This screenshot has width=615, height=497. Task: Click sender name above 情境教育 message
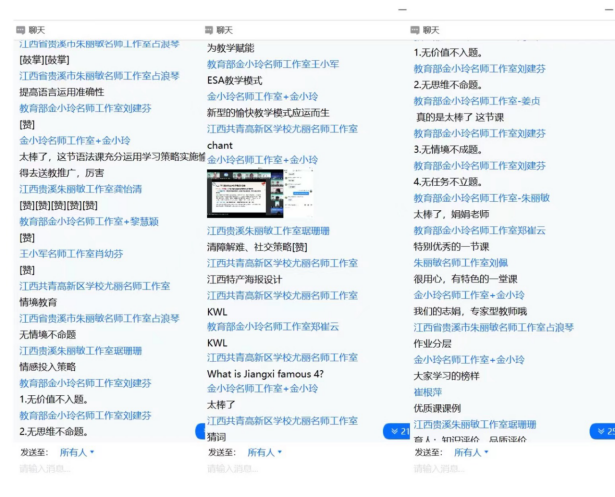tap(95, 286)
